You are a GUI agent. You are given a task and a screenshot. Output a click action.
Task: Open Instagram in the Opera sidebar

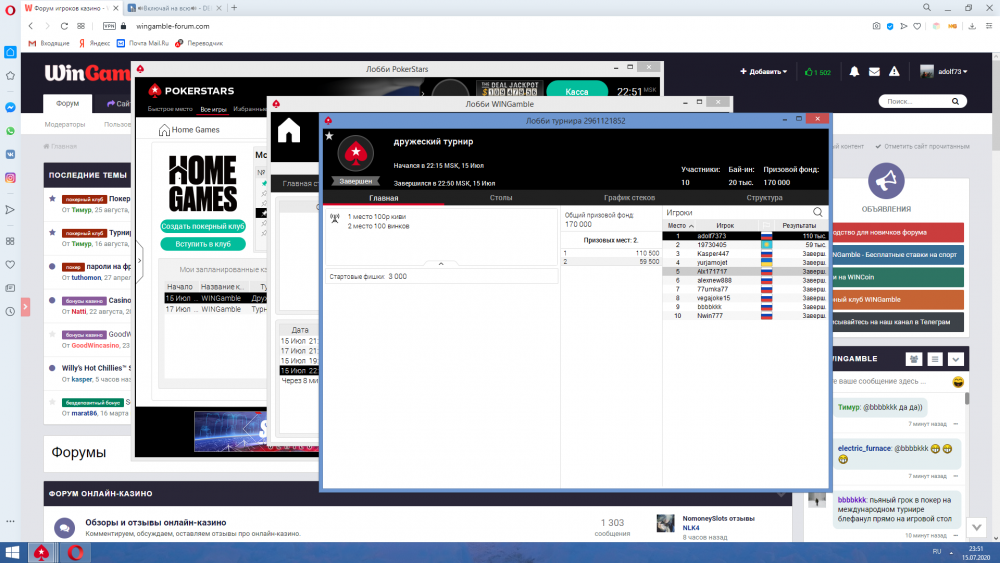[x=10, y=178]
